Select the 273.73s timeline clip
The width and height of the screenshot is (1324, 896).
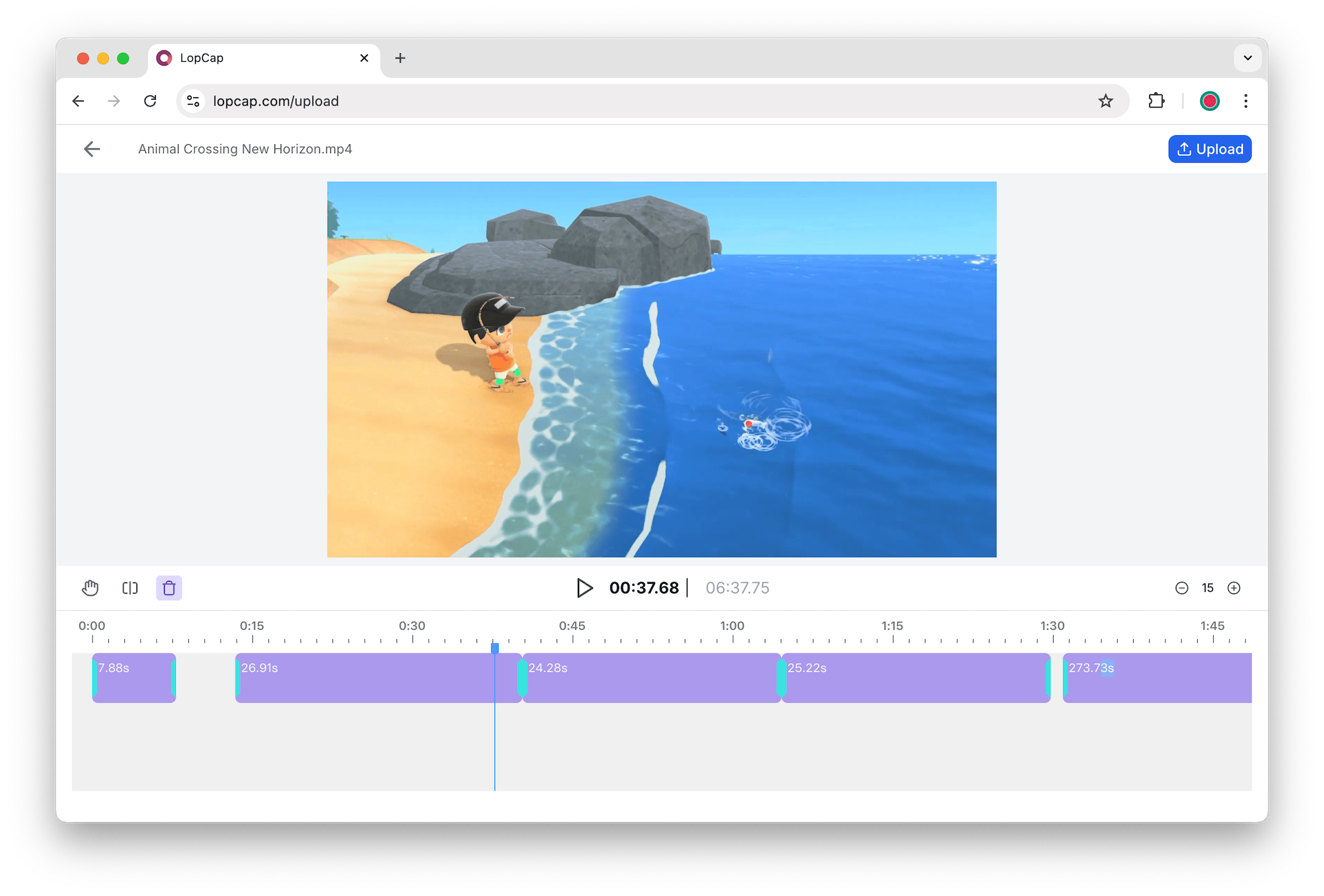[x=1157, y=678]
